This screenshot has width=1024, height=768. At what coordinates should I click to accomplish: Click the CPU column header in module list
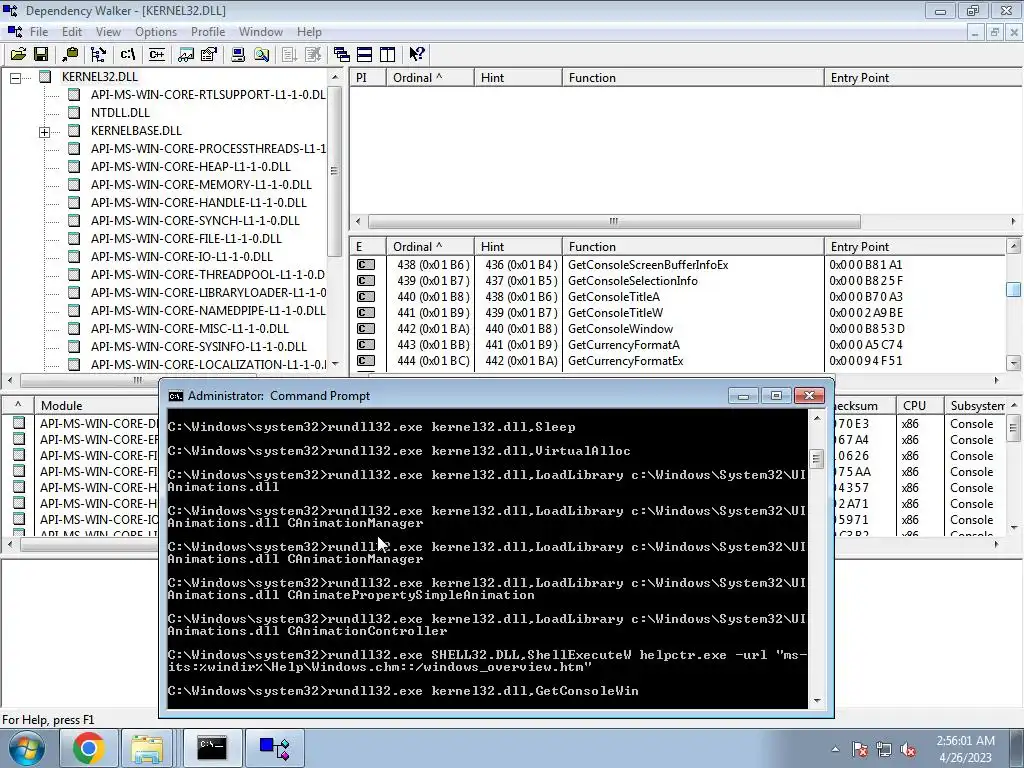(920, 406)
